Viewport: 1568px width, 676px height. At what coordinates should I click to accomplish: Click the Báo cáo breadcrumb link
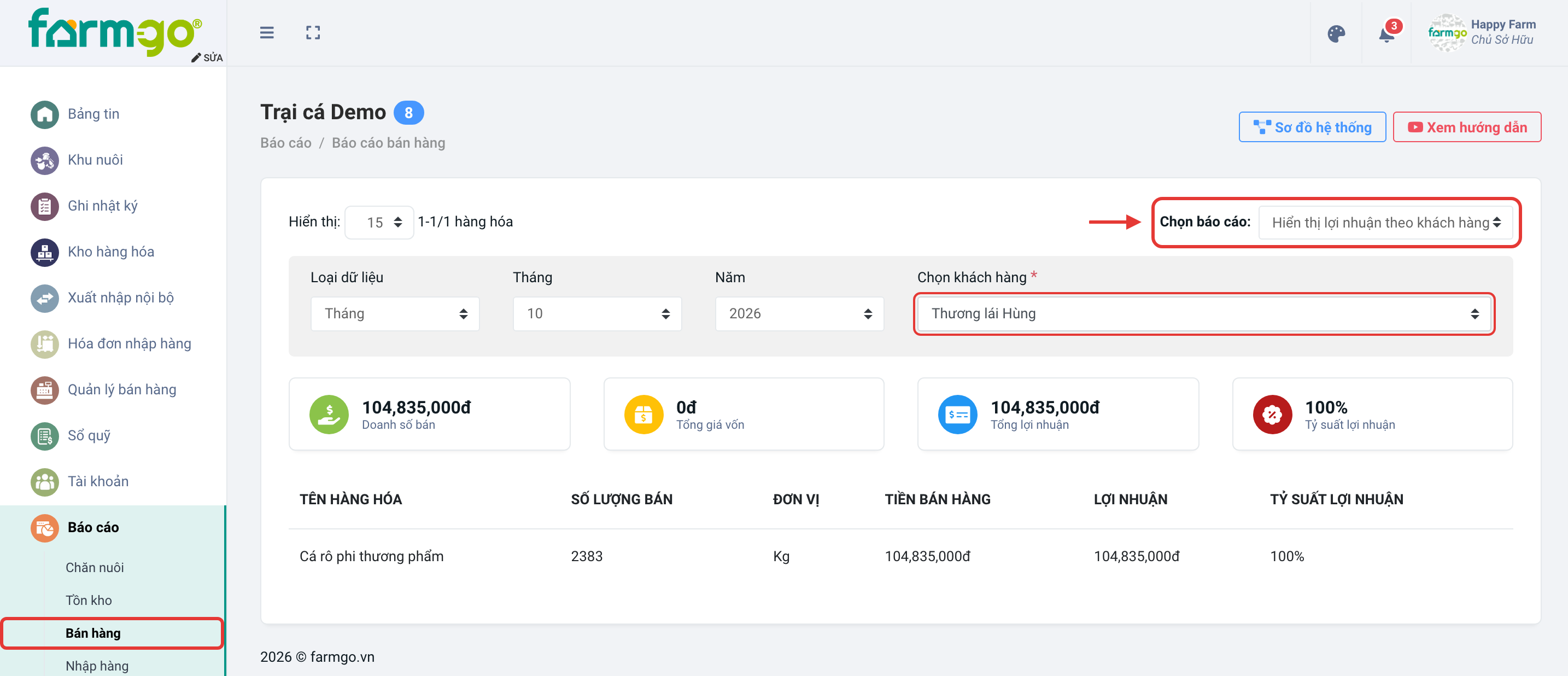(285, 143)
